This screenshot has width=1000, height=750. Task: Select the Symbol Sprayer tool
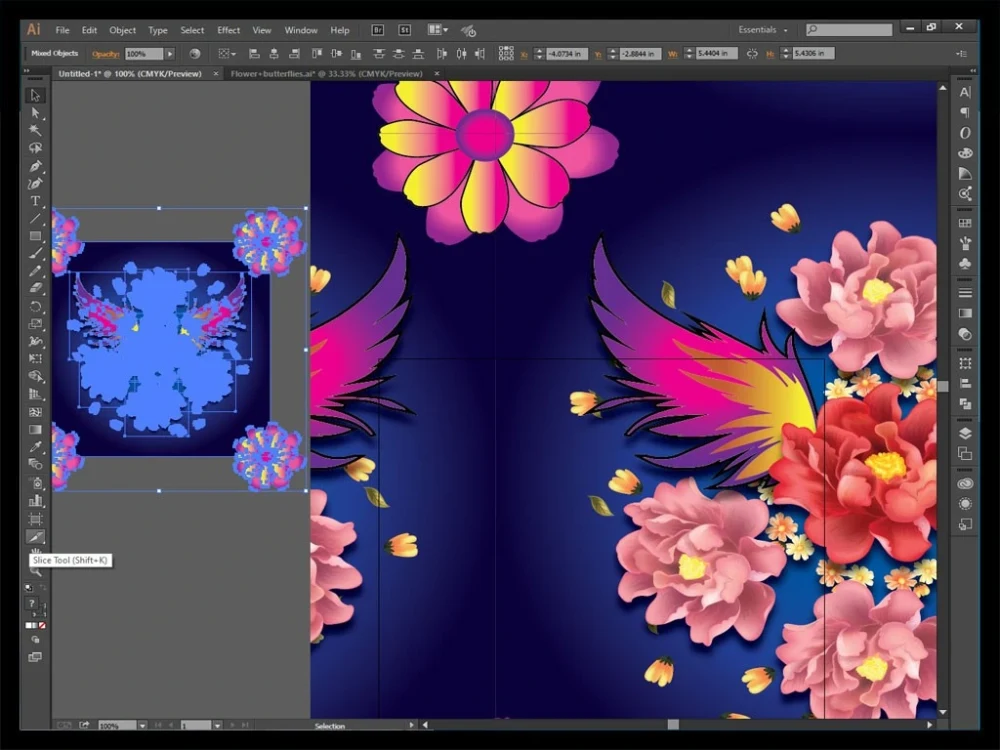coord(35,483)
